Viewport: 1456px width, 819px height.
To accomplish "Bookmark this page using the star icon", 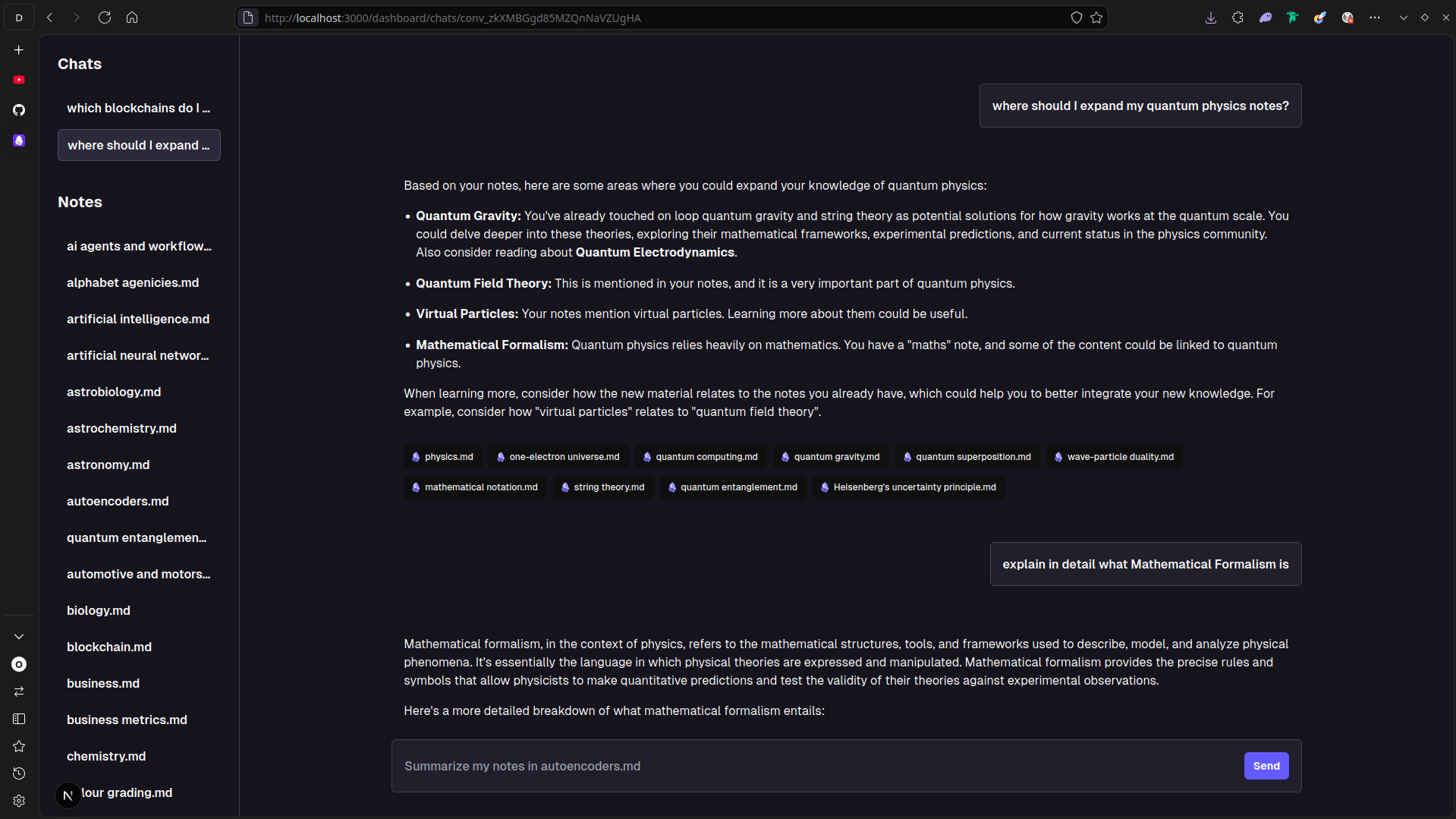I will pos(1096,17).
